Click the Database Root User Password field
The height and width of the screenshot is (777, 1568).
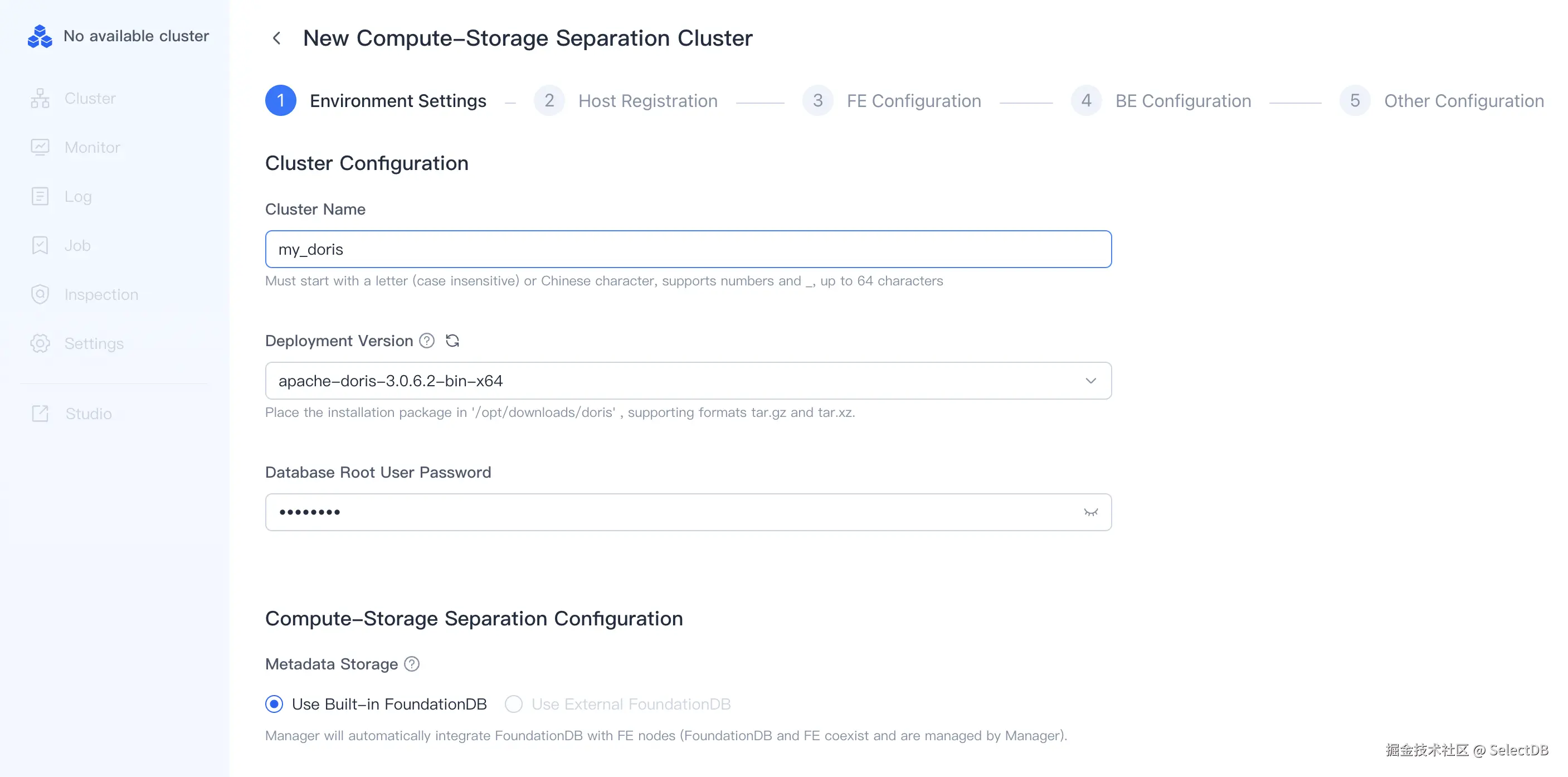(x=670, y=513)
